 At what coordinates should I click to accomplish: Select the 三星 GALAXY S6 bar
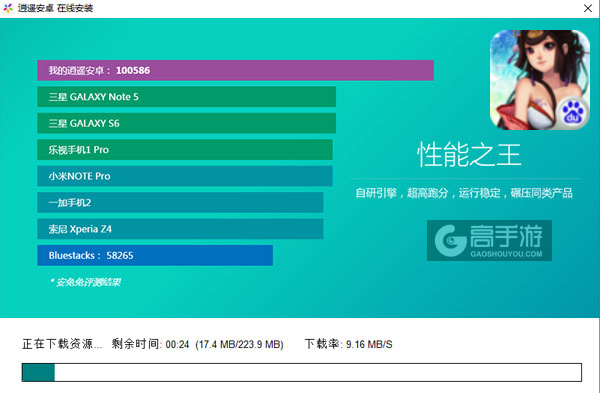[x=186, y=123]
